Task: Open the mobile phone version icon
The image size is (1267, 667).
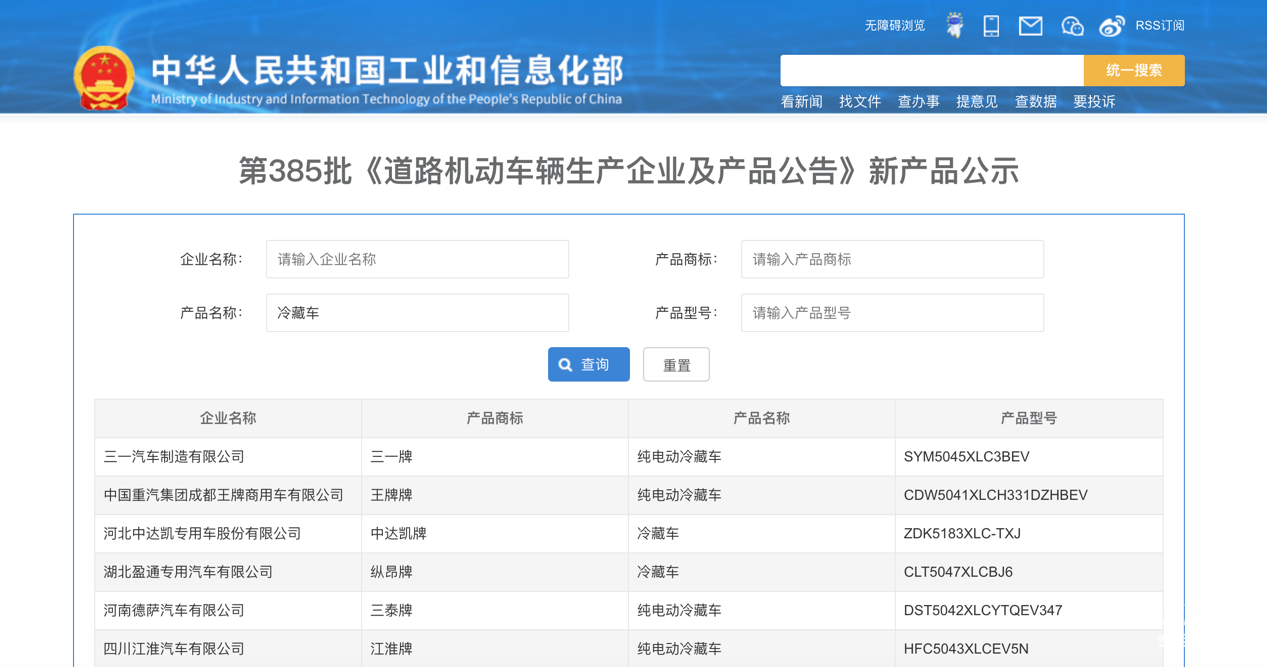Action: (x=991, y=26)
